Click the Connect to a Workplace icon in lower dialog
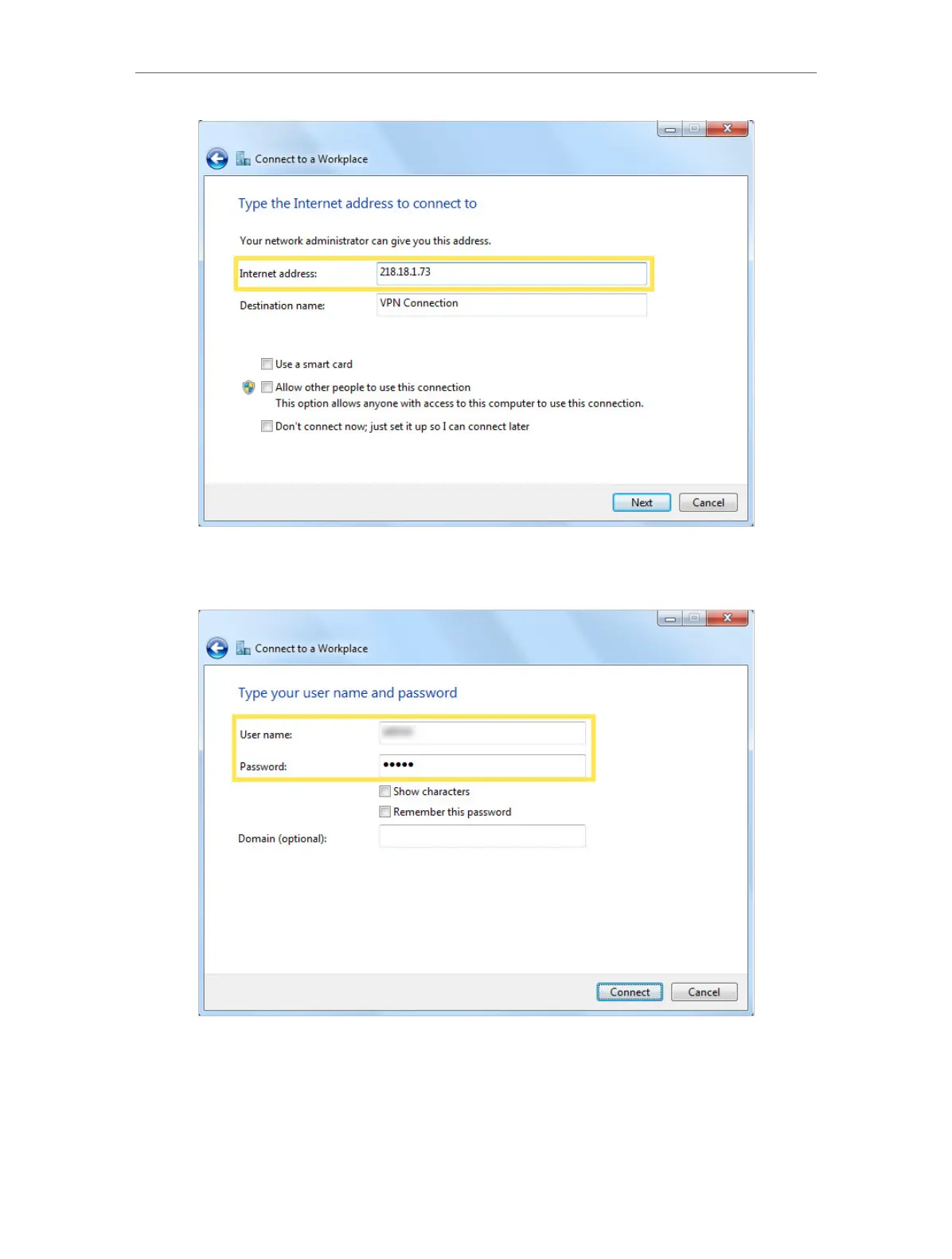 click(244, 649)
